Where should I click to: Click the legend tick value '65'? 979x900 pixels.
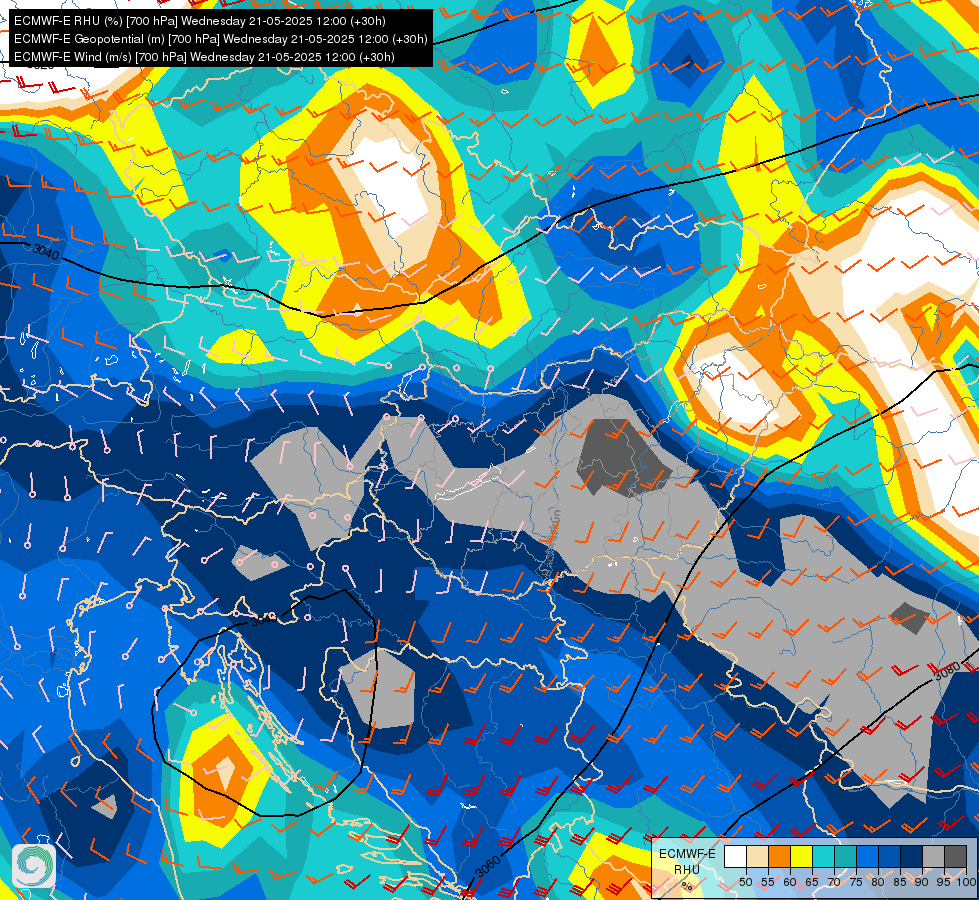pos(812,882)
